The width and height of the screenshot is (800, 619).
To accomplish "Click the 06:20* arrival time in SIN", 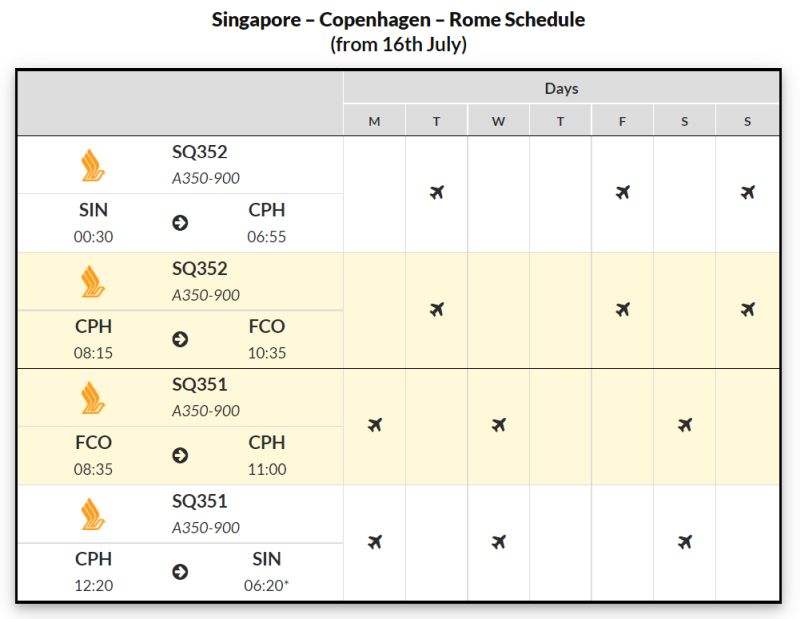I will 266,585.
